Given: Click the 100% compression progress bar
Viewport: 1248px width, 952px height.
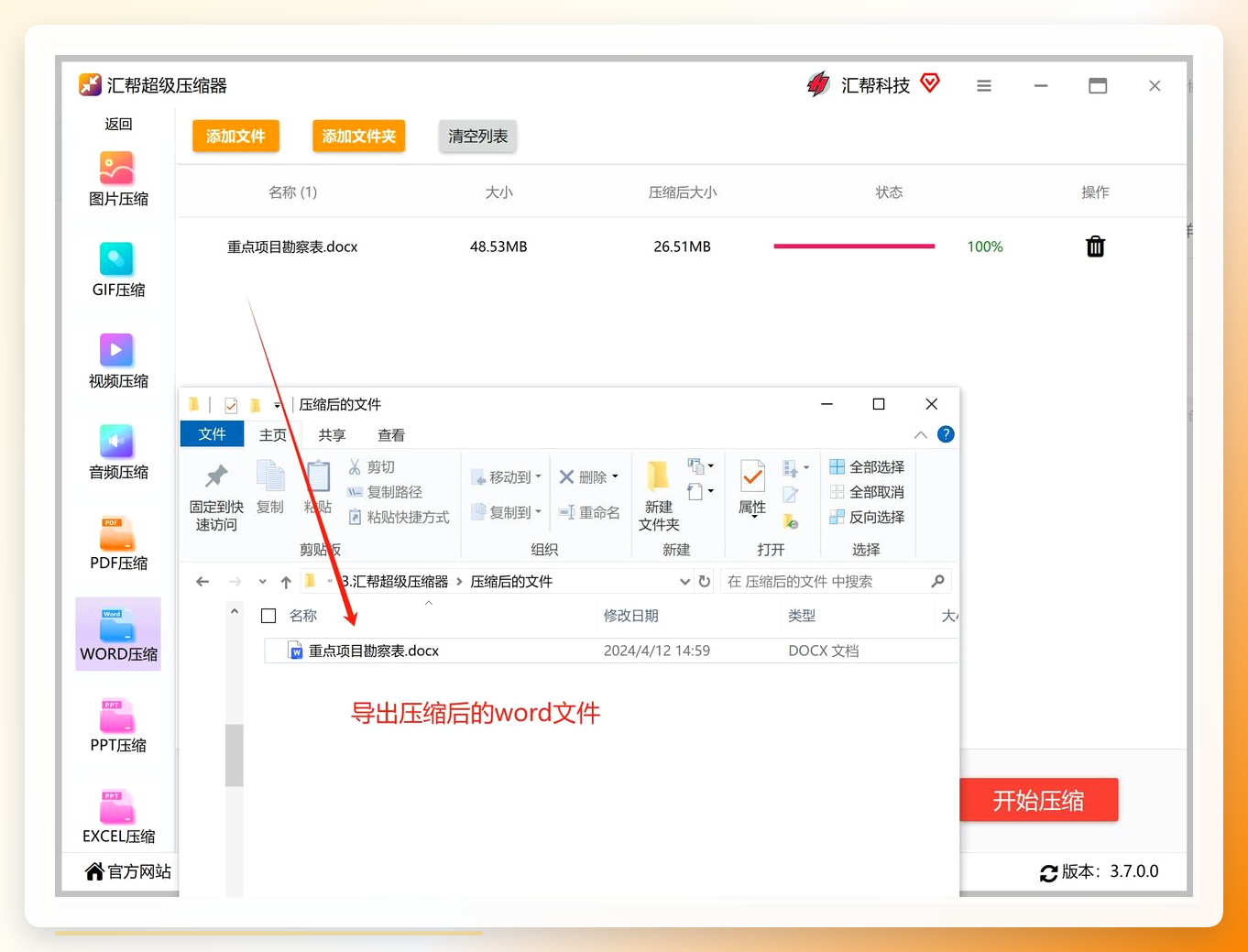Looking at the screenshot, I should 854,246.
